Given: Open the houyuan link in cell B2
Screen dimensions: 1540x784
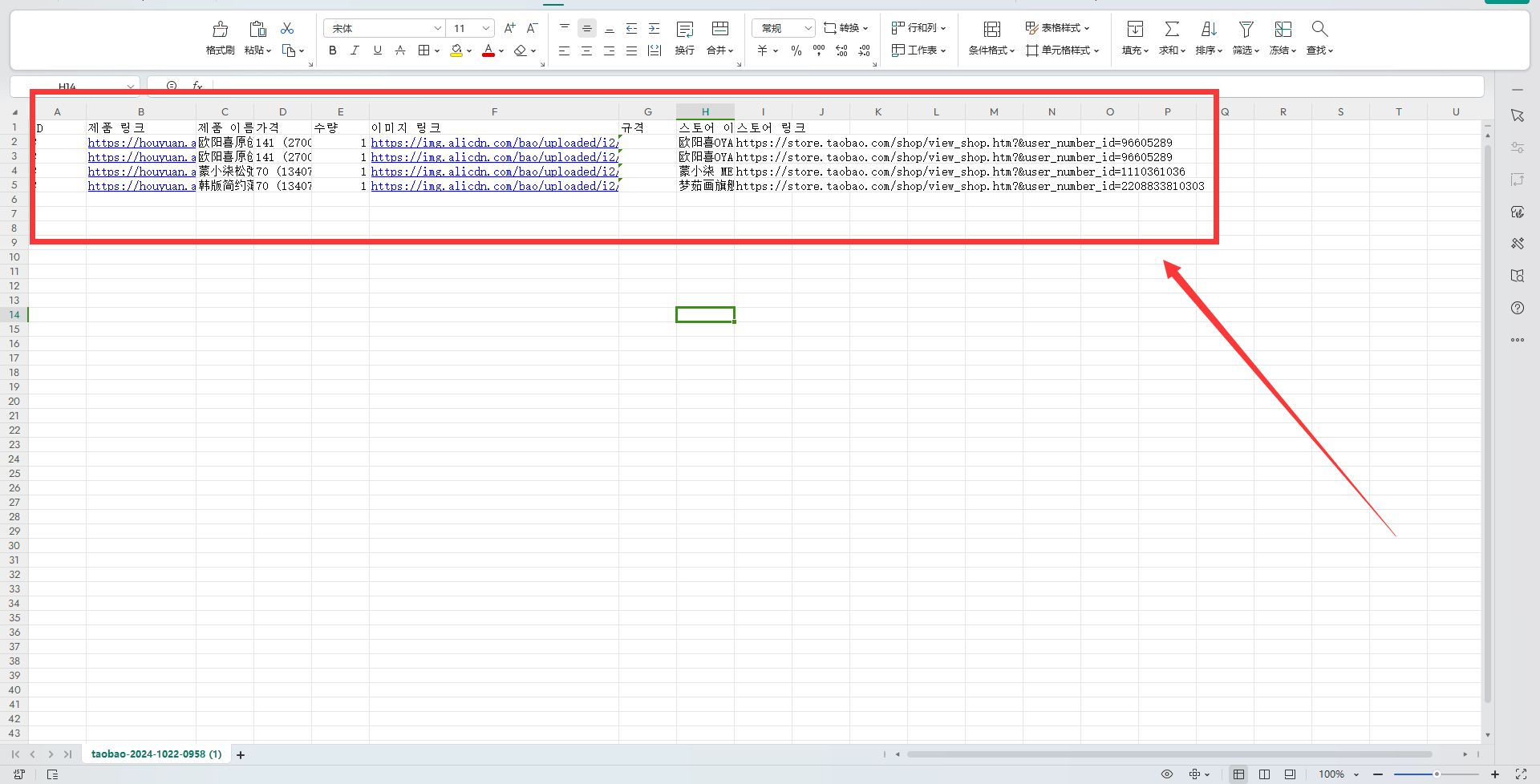Looking at the screenshot, I should (141, 143).
